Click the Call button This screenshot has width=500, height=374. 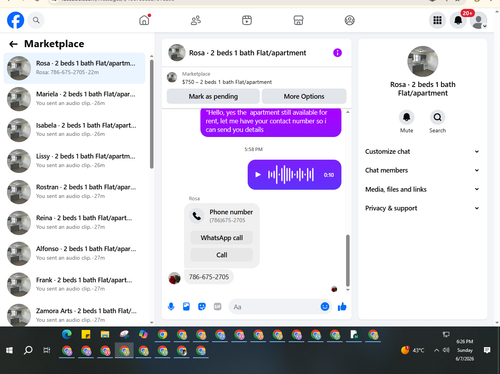pyautogui.click(x=222, y=255)
